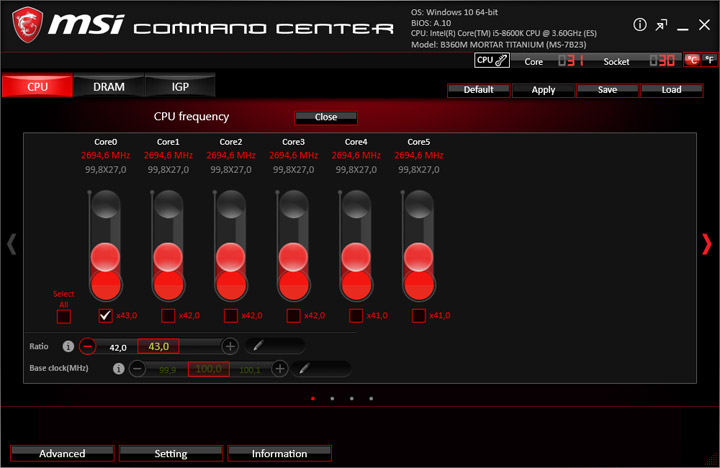Switch temperature to Fahrenheit

click(709, 60)
